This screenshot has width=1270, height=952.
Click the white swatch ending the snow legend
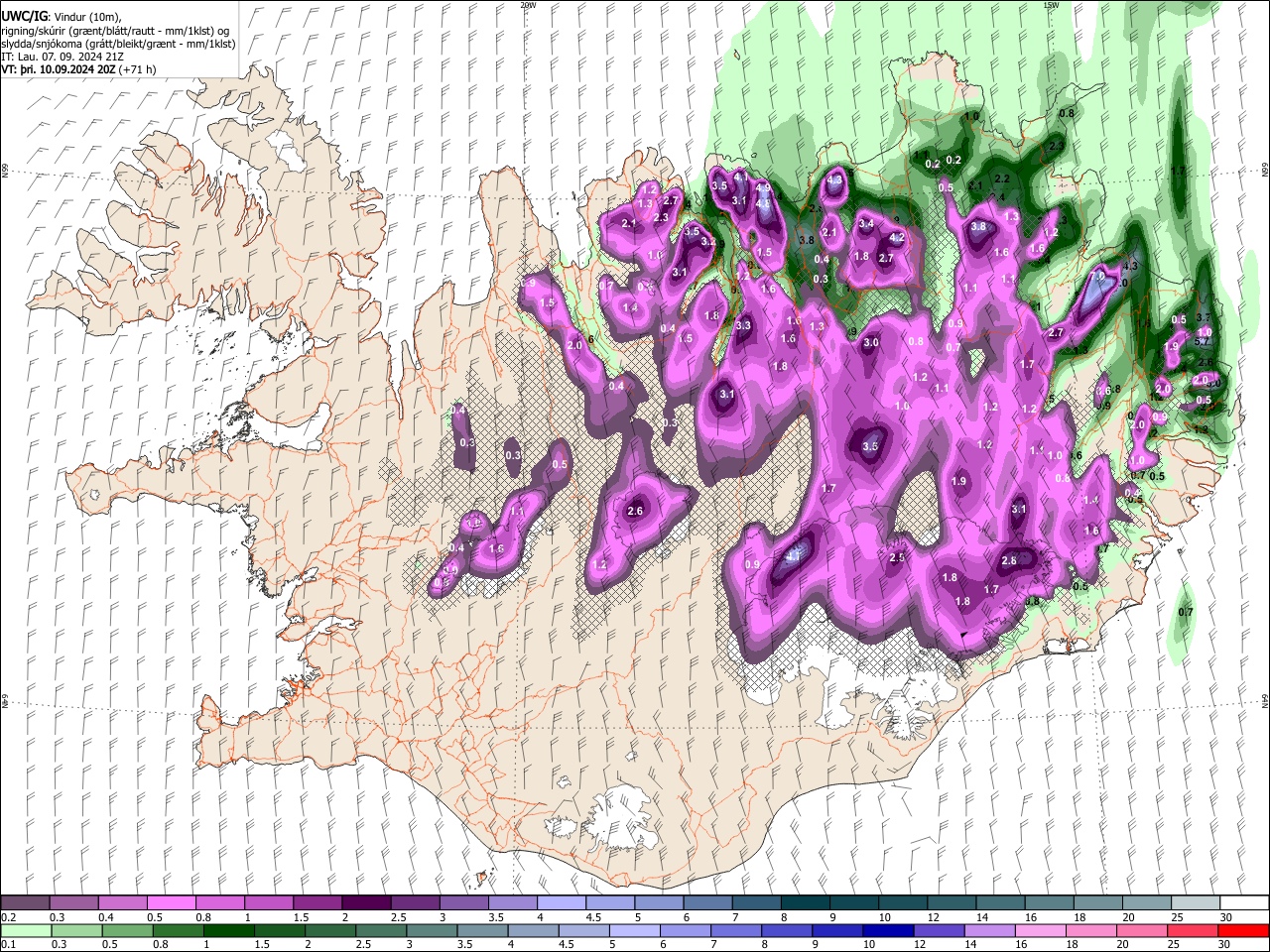click(1244, 902)
